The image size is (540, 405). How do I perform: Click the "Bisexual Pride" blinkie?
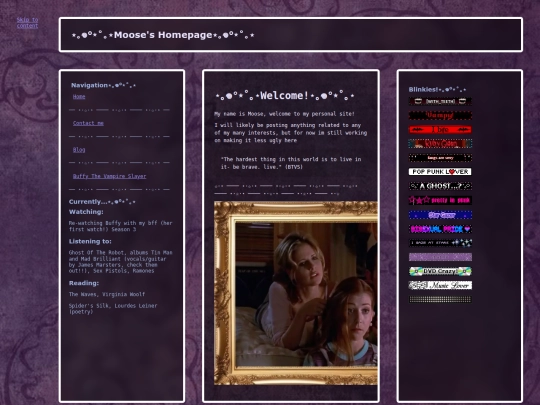tap(440, 229)
